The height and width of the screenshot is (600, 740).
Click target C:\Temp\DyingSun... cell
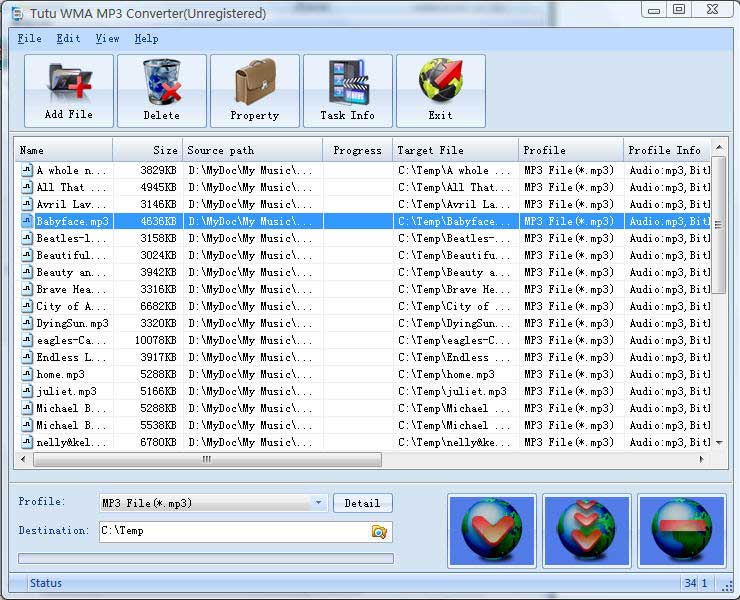pos(454,323)
